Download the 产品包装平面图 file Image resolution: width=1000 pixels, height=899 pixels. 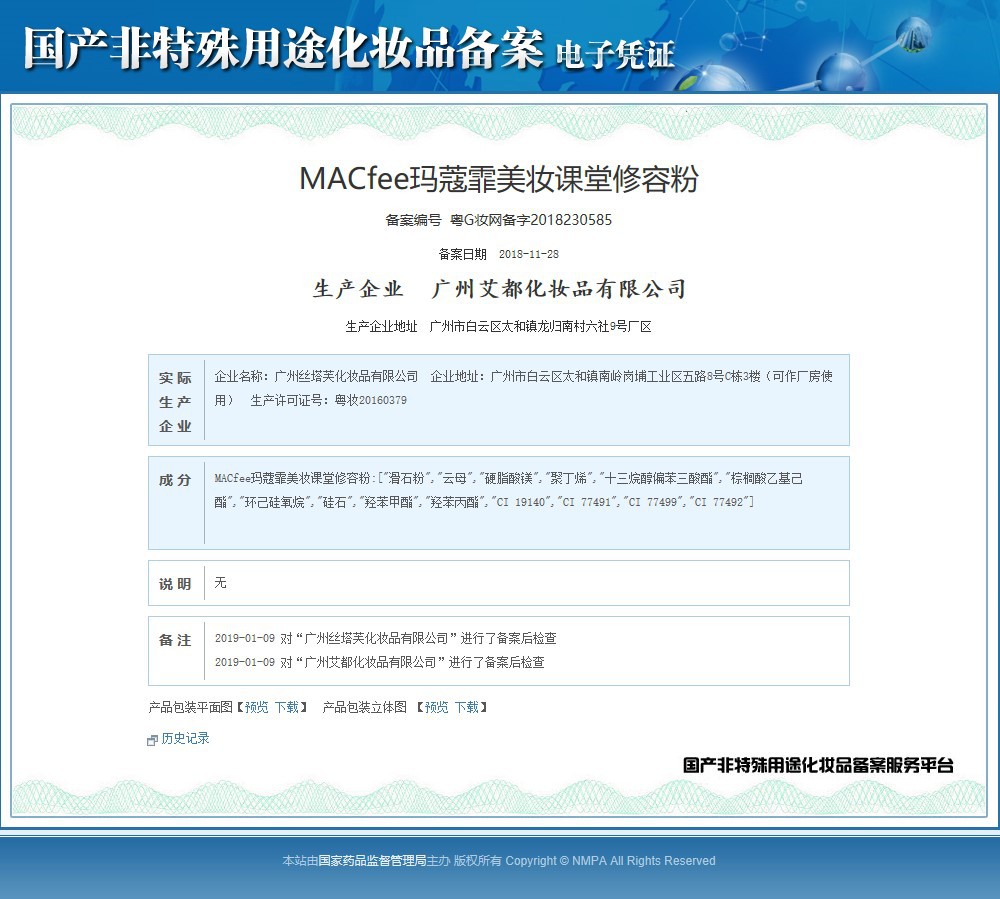pyautogui.click(x=286, y=707)
